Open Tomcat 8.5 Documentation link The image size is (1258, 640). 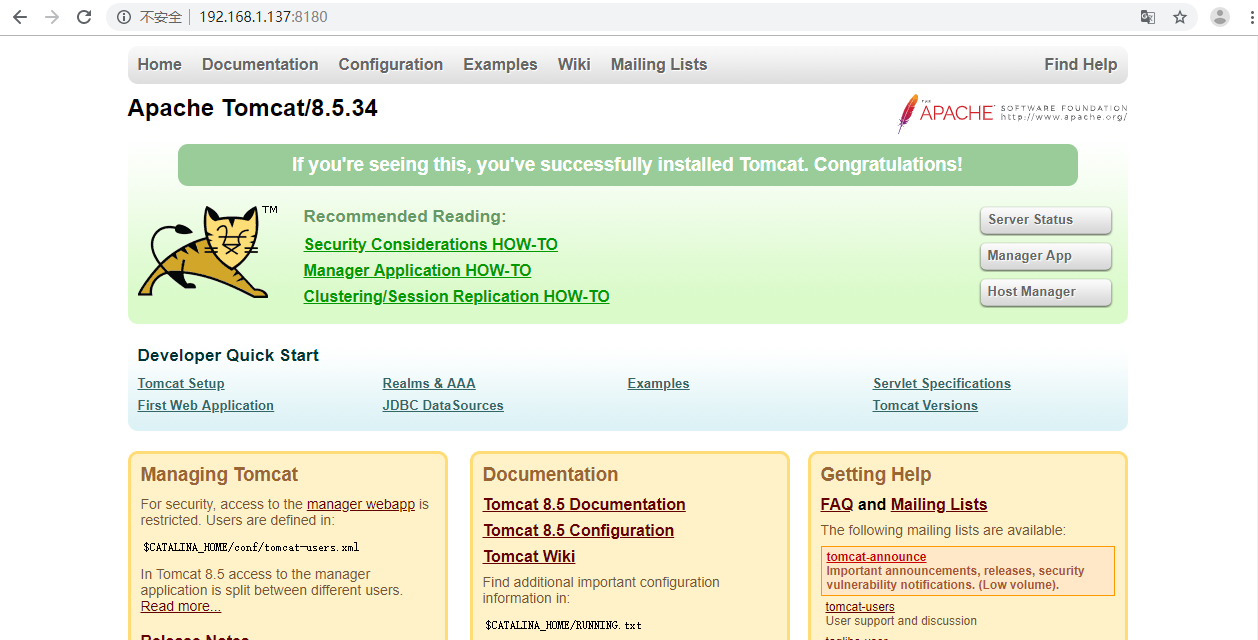584,504
